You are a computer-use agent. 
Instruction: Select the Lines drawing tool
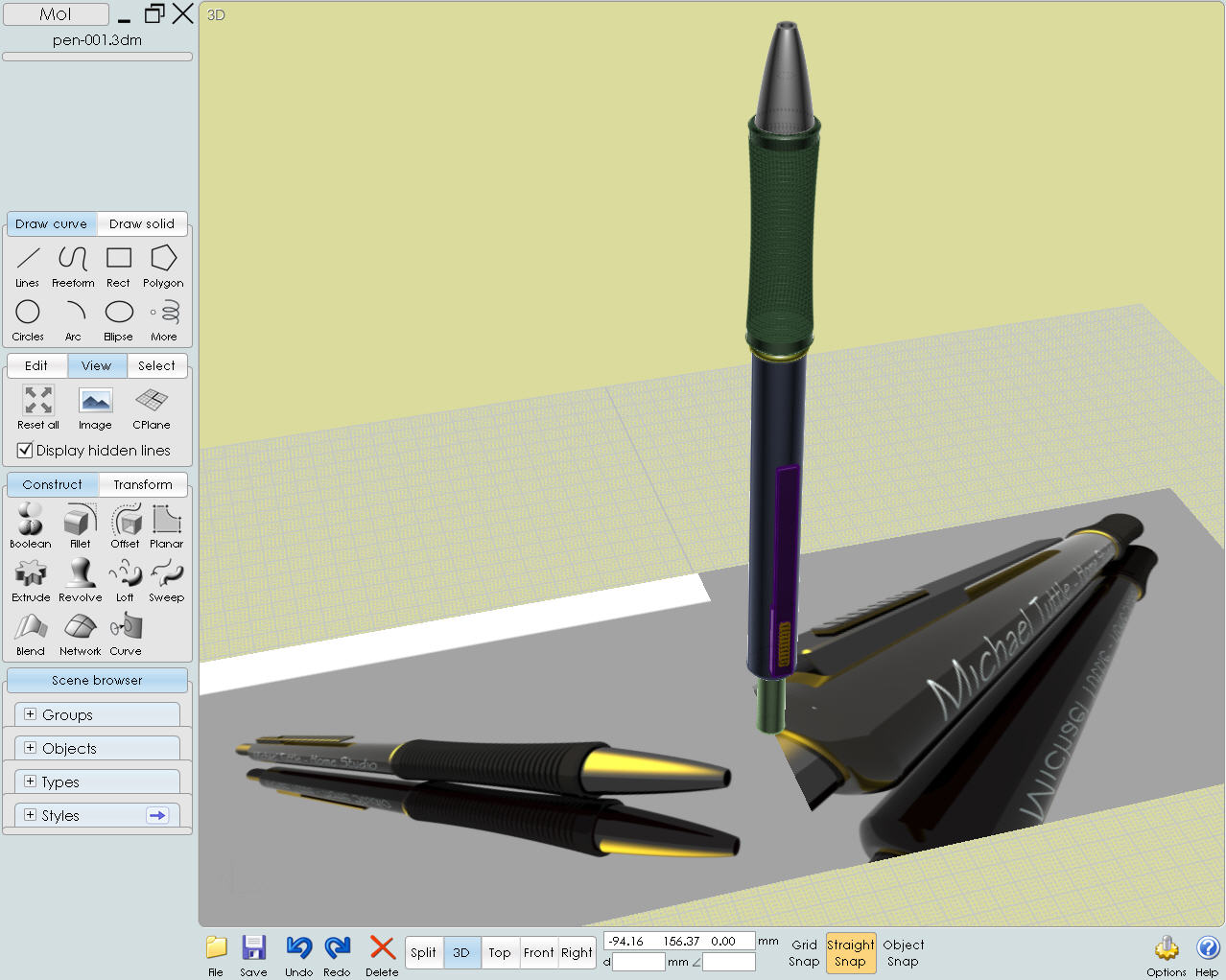coord(28,267)
